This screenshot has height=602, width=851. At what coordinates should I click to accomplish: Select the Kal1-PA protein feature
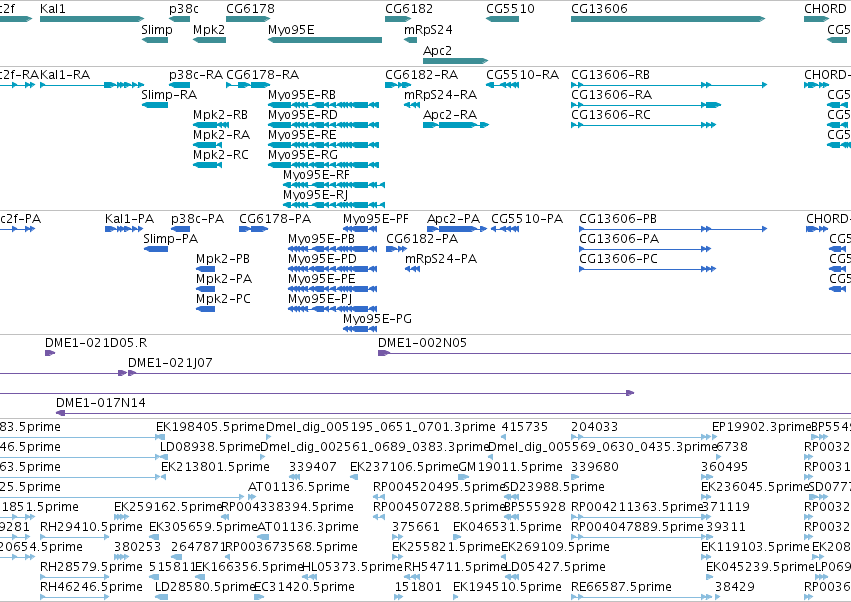(x=124, y=229)
